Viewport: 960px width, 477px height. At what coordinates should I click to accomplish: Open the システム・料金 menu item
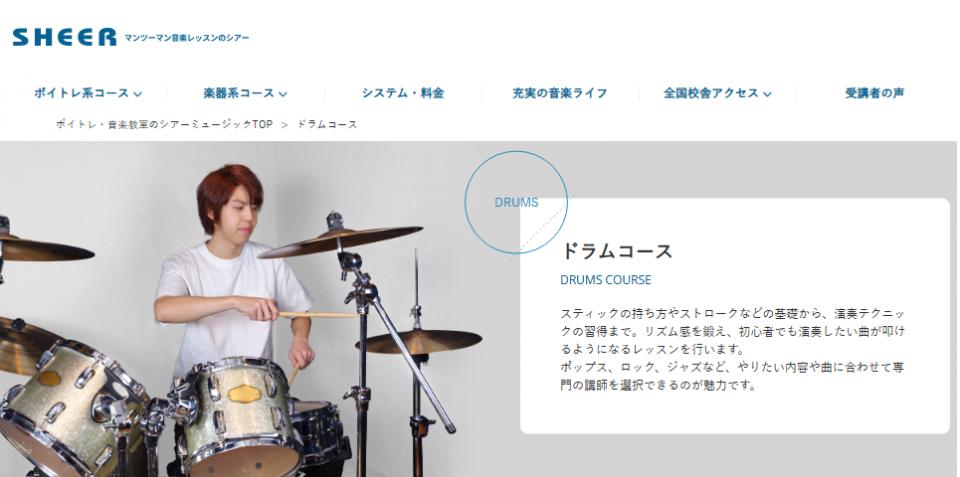(403, 93)
